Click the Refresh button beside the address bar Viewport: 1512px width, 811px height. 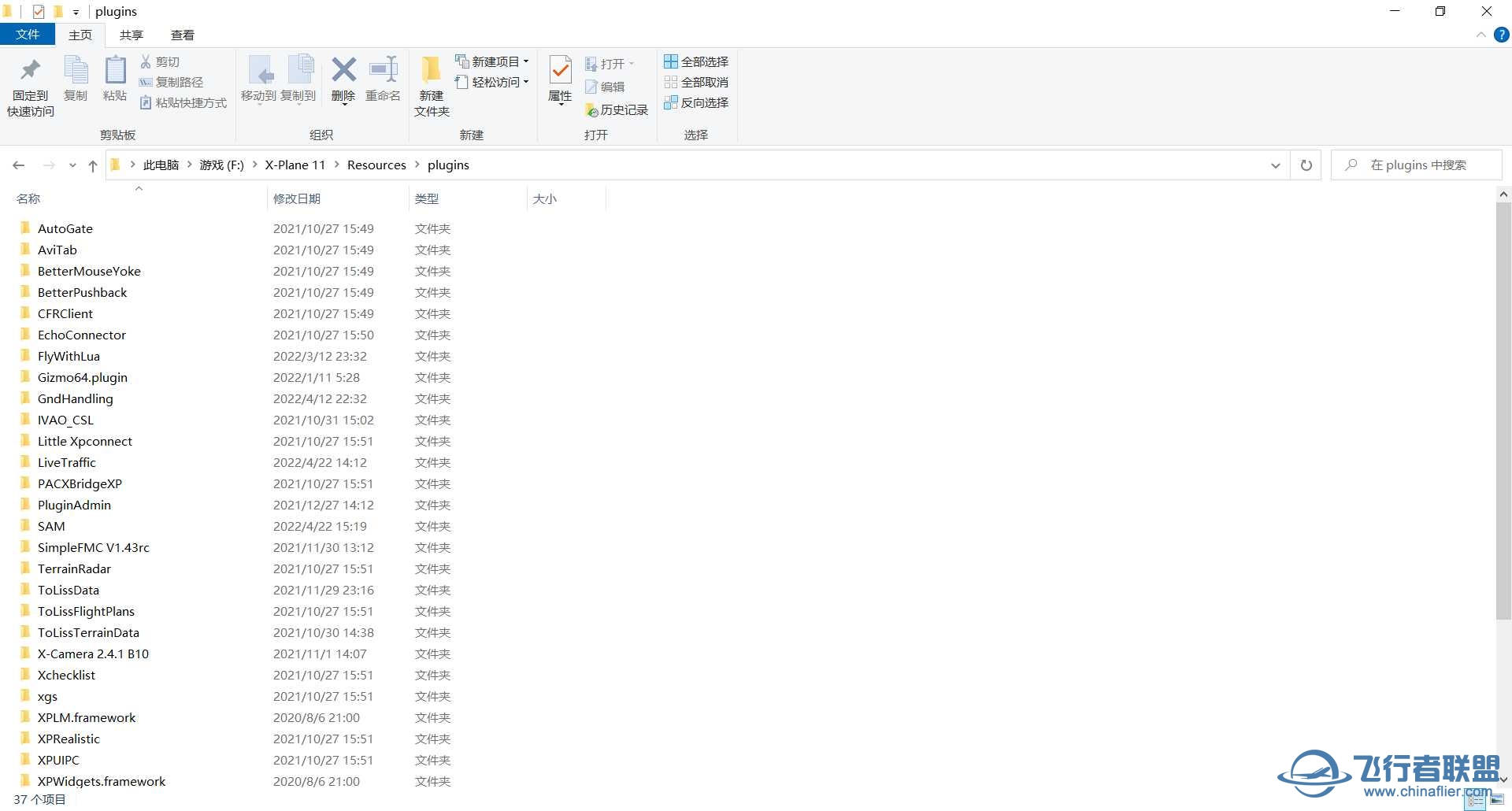(x=1306, y=165)
